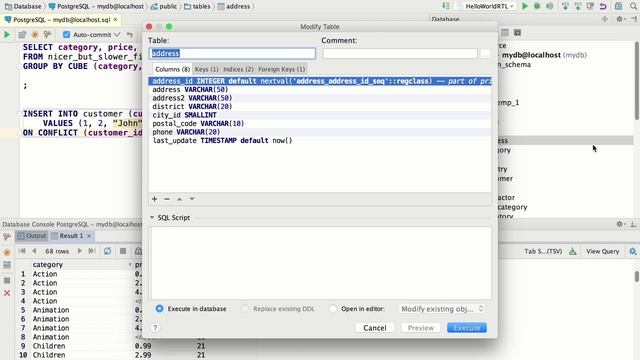
Task: Open the table editor icon in the Database toolbar
Action: 505,33
